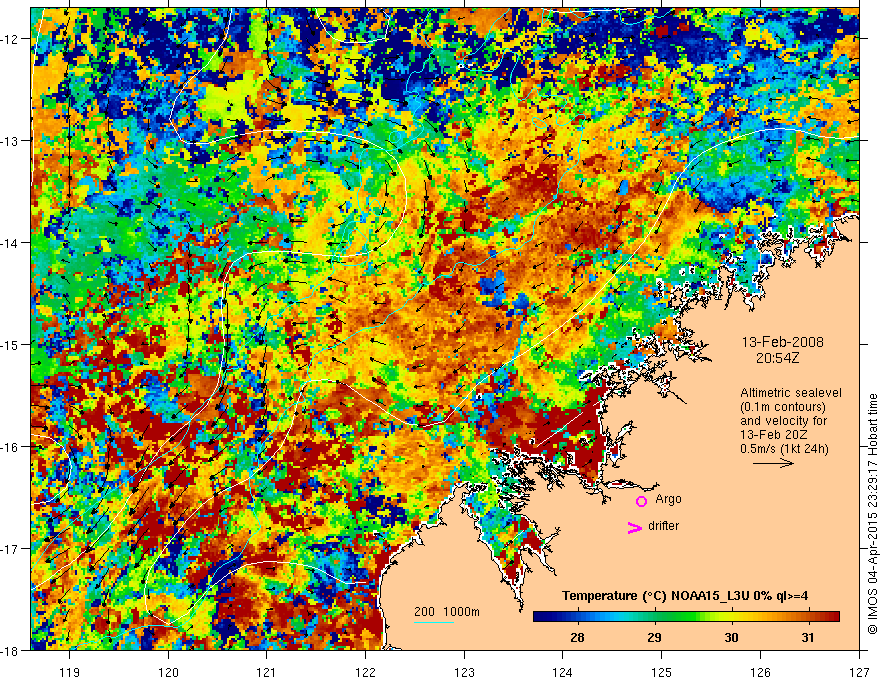
Task: Click the colorbar tick label 31
Action: tap(807, 637)
